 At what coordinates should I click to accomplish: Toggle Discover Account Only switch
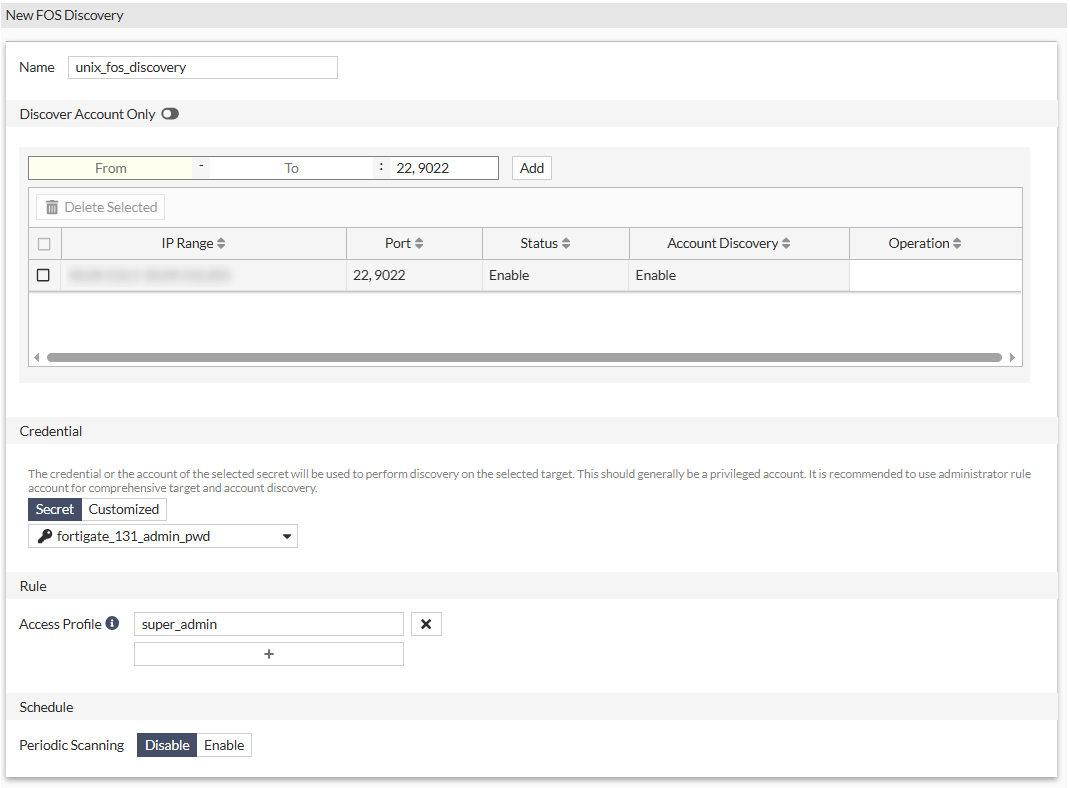pos(170,114)
